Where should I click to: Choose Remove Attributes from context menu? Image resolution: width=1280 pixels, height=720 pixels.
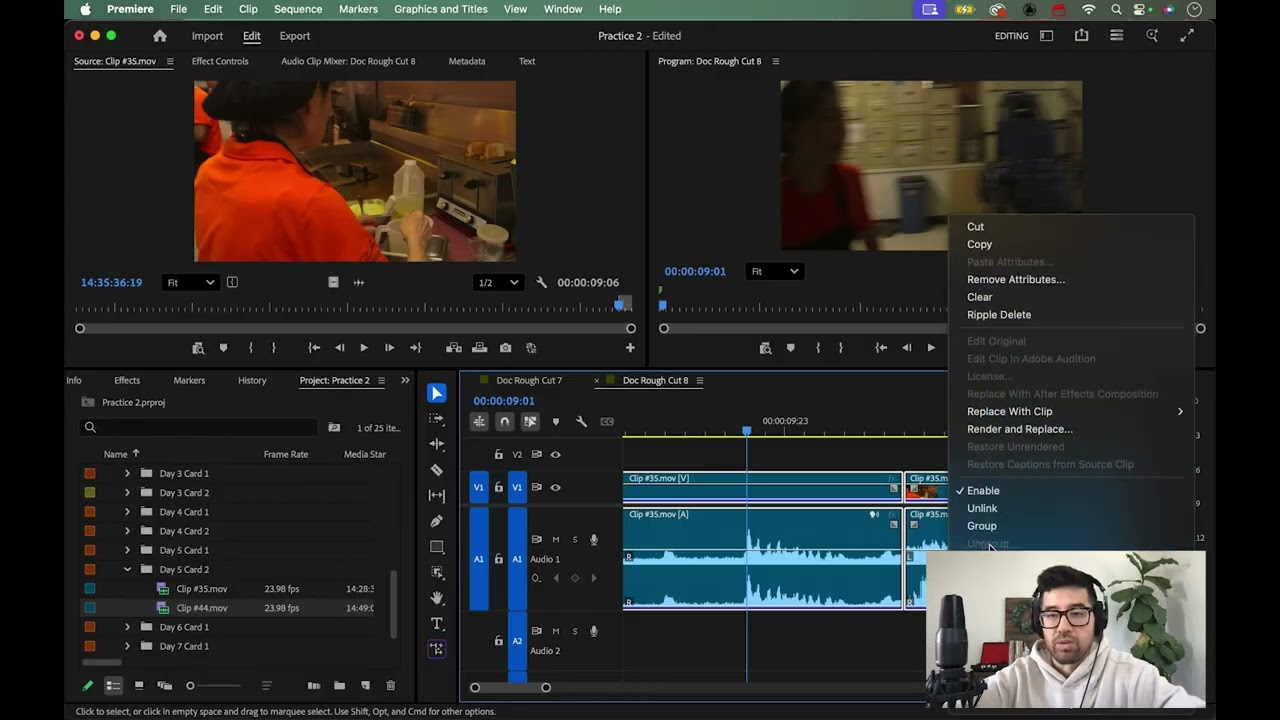click(x=1016, y=280)
